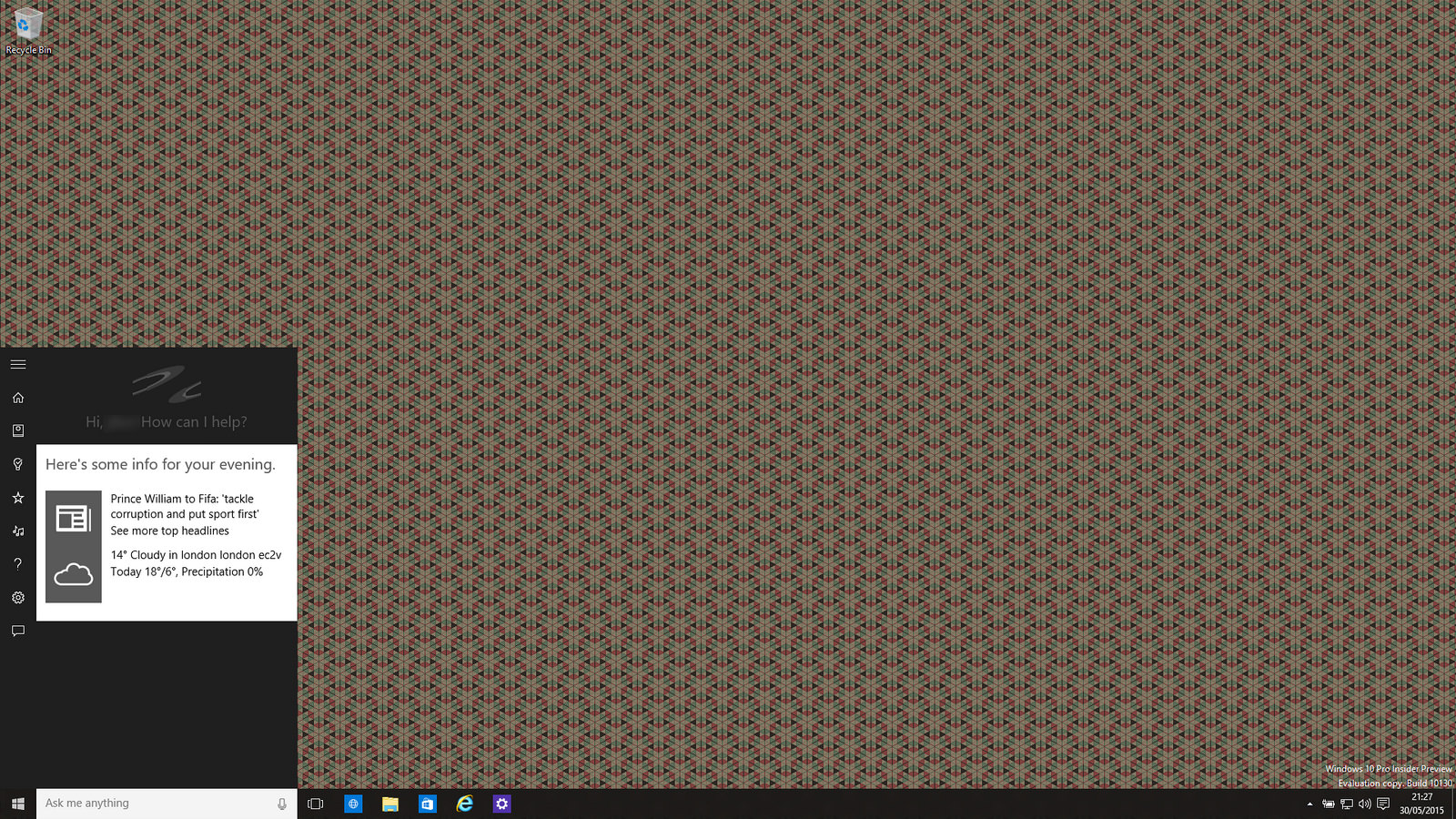Click the 'Ask me anything' search box
This screenshot has width=1456, height=819.
pos(155,804)
